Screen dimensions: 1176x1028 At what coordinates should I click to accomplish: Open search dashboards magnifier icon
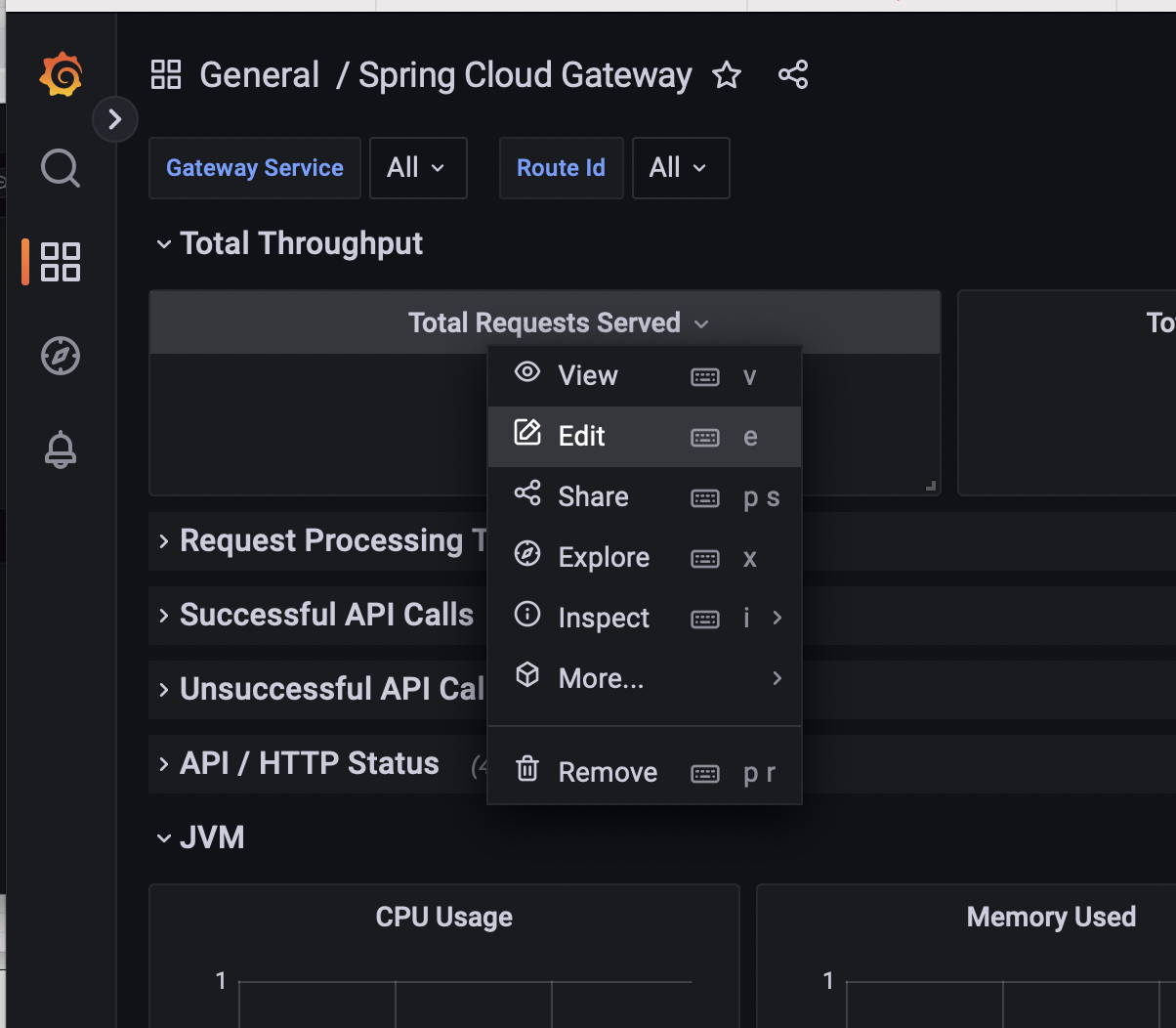(x=61, y=168)
